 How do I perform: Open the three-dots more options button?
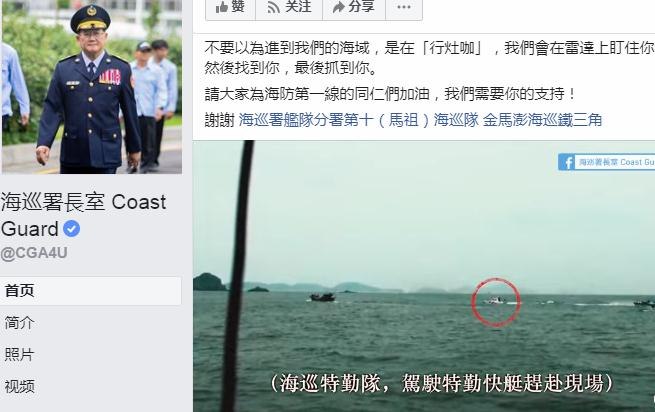(404, 7)
